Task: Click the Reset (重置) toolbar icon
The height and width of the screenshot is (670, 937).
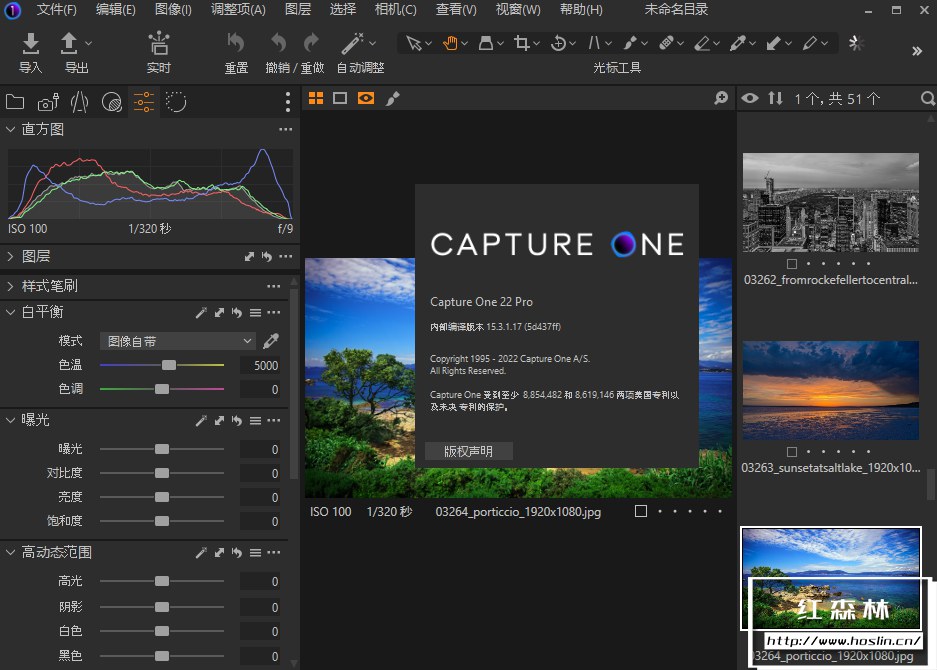Action: [x=236, y=44]
